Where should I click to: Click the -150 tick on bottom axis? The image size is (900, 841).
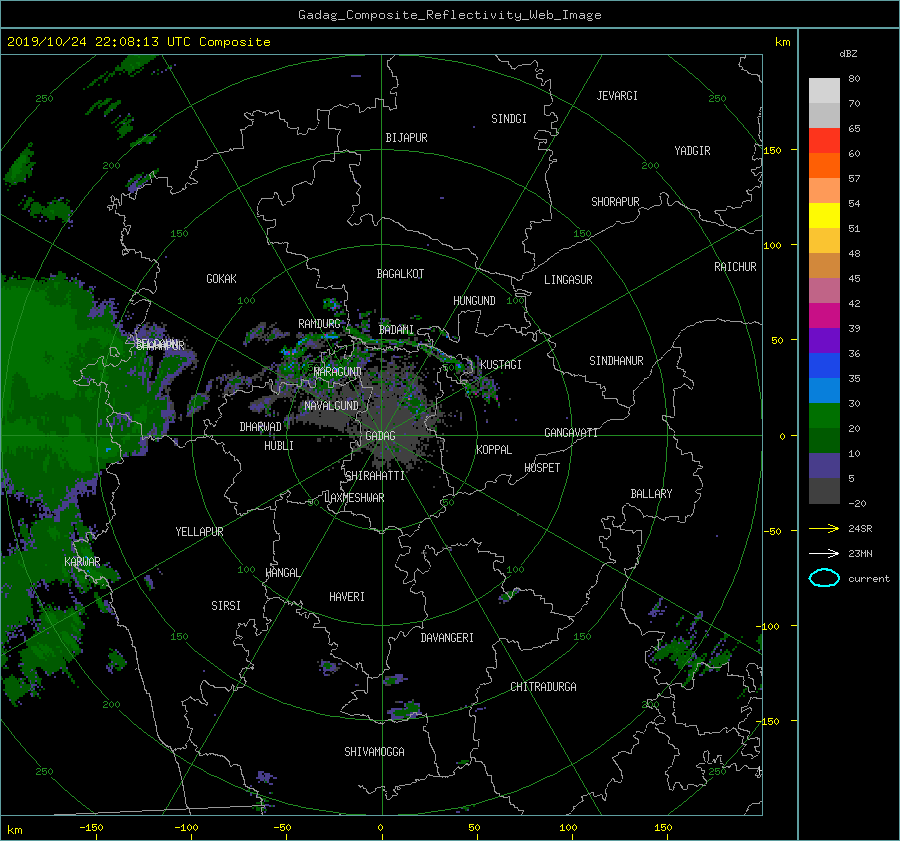91,828
